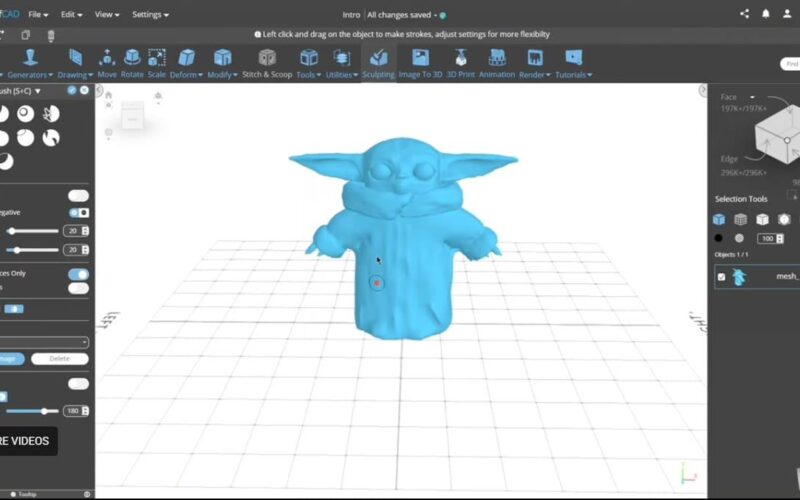Adjust the slider next to the 180 value
The height and width of the screenshot is (500, 800).
point(44,411)
